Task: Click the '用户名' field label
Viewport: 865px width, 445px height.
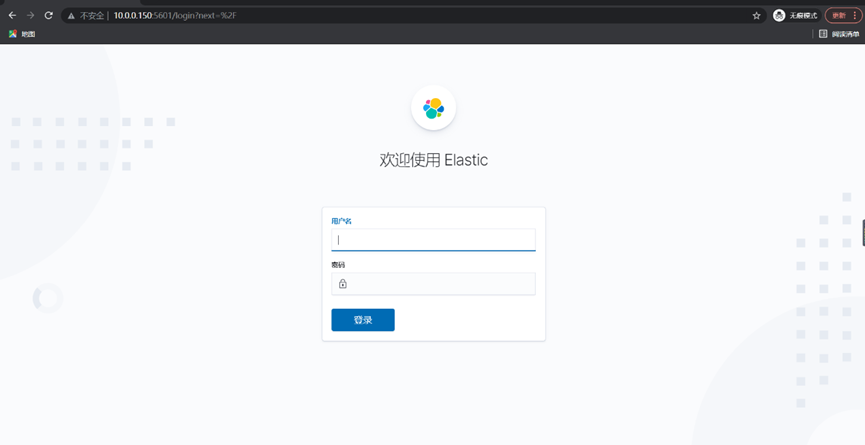Action: (x=341, y=221)
